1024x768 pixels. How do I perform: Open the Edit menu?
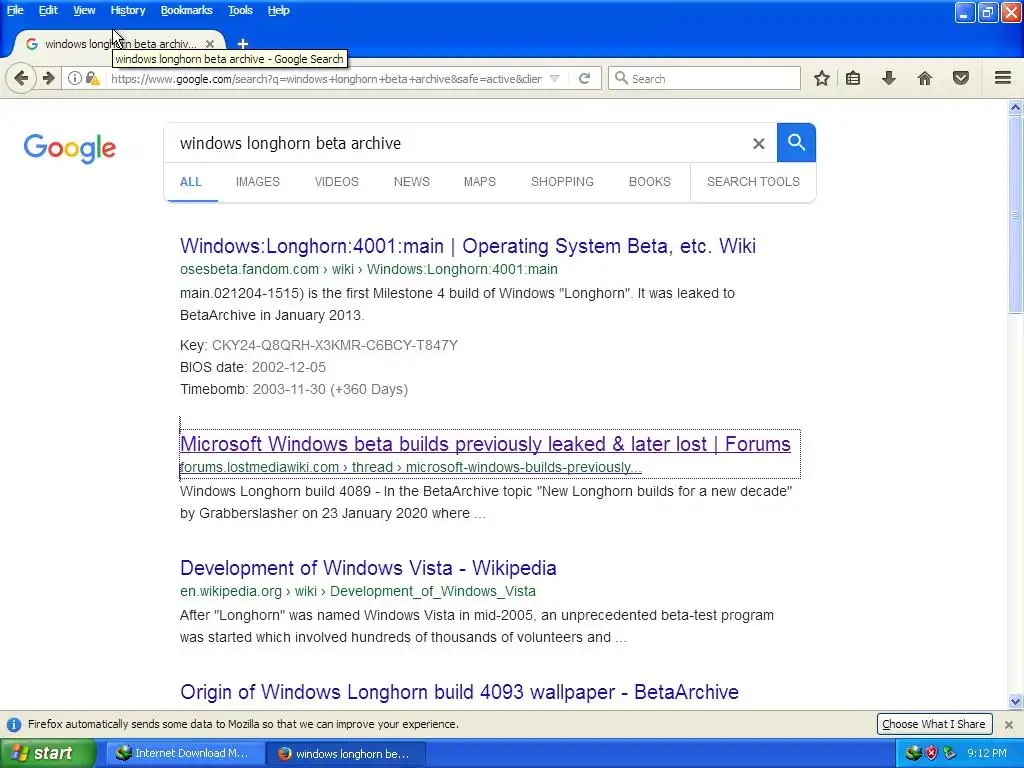pos(48,10)
